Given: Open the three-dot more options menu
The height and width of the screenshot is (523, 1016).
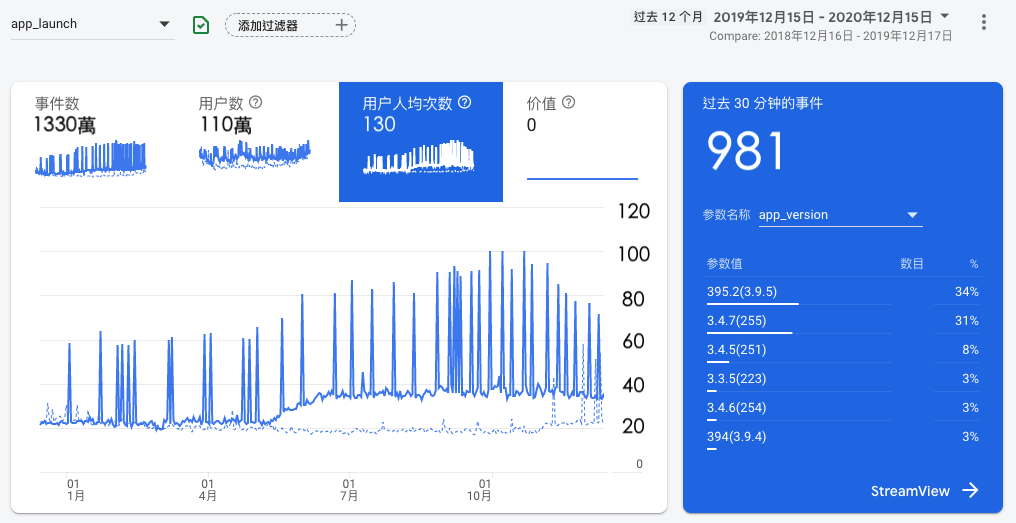Looking at the screenshot, I should pyautogui.click(x=984, y=22).
